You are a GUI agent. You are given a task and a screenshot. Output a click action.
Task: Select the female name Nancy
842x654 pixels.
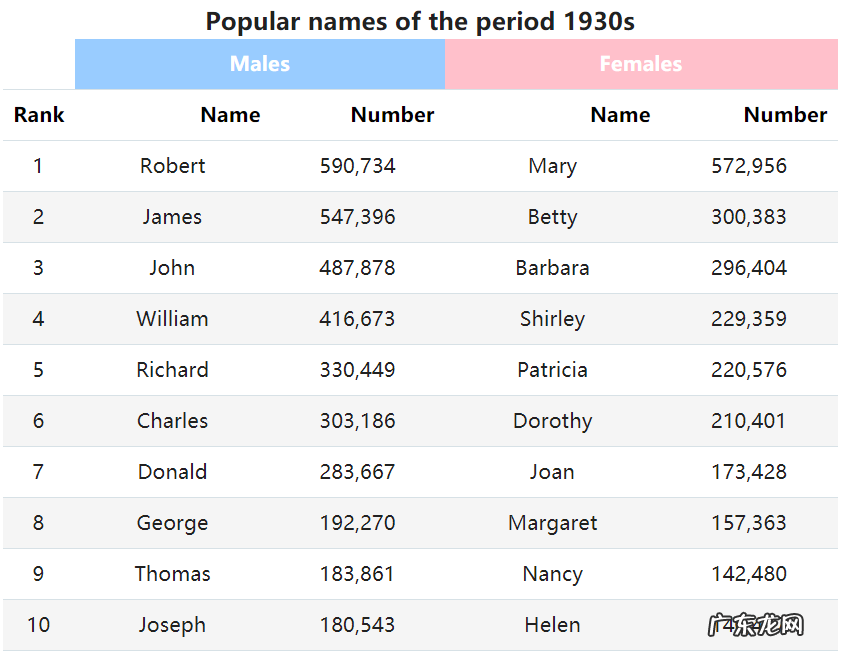pos(552,574)
